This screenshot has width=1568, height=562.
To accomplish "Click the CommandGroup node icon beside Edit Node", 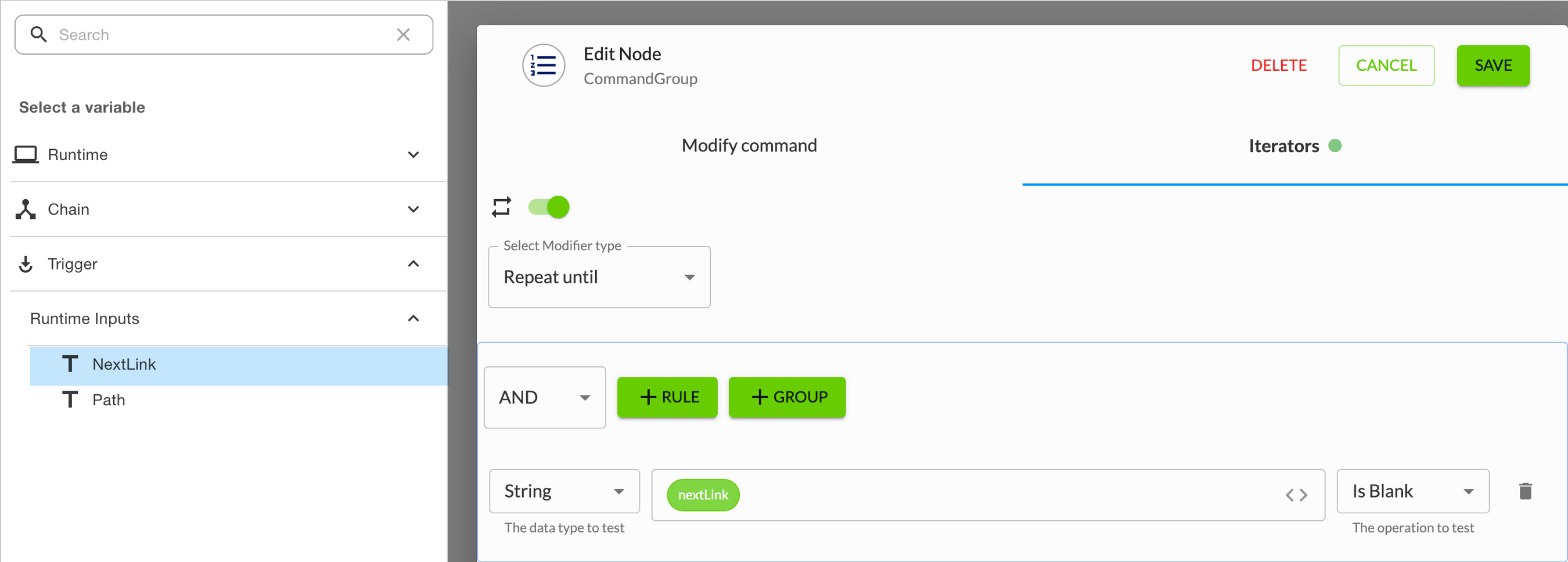I will (544, 65).
